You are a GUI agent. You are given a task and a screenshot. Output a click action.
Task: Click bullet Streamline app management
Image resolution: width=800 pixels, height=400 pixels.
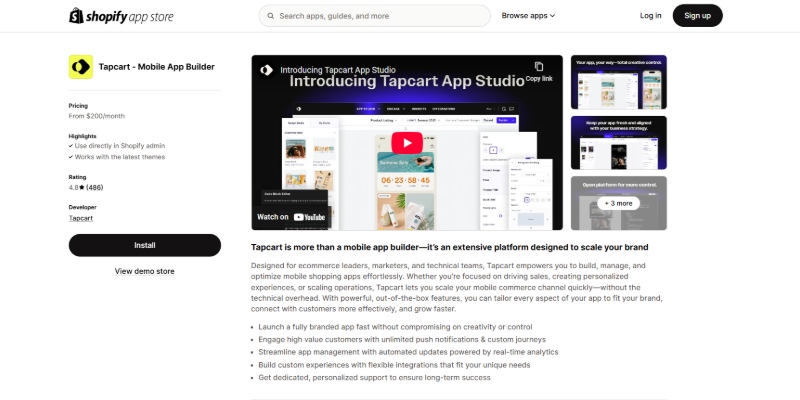pos(408,352)
